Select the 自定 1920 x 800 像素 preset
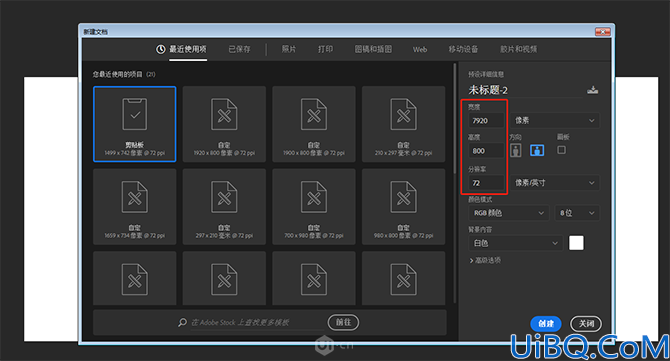This screenshot has width=670, height=361. [x=224, y=124]
